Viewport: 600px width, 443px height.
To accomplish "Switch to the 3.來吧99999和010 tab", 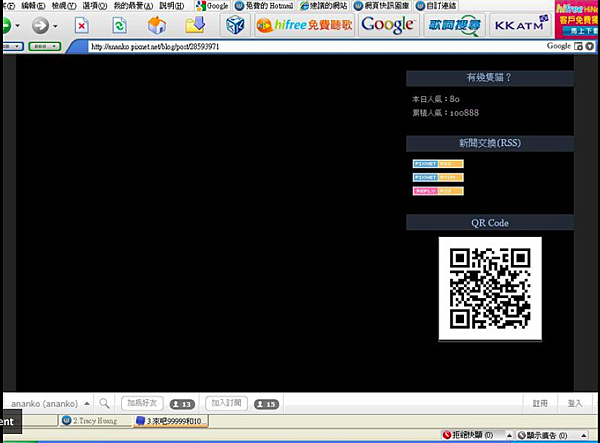I will pos(171,421).
